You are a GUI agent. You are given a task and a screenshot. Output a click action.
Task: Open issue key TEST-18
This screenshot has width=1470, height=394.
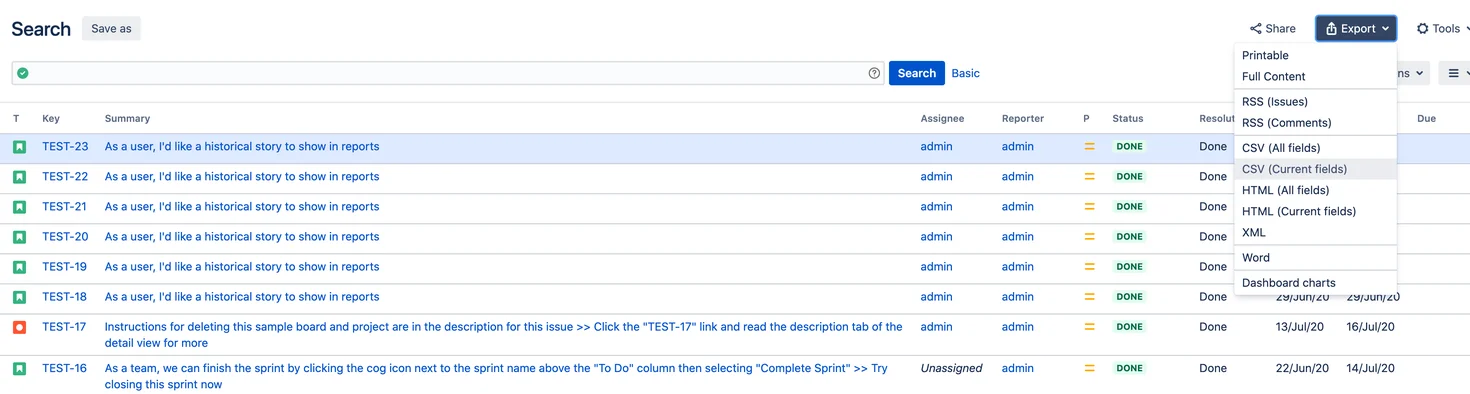(64, 297)
